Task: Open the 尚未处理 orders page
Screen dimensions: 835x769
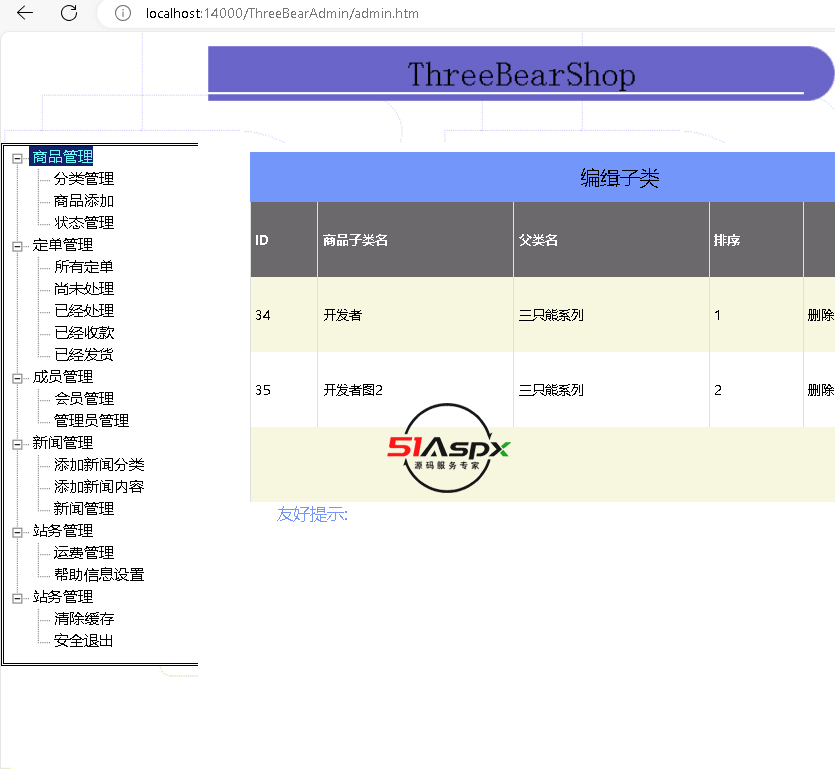Action: point(84,289)
